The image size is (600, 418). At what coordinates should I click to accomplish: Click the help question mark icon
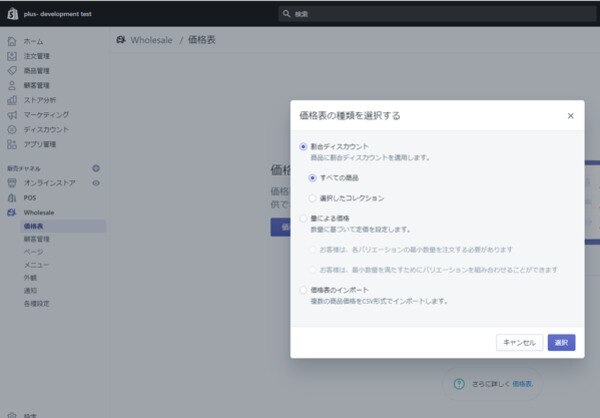pos(459,384)
